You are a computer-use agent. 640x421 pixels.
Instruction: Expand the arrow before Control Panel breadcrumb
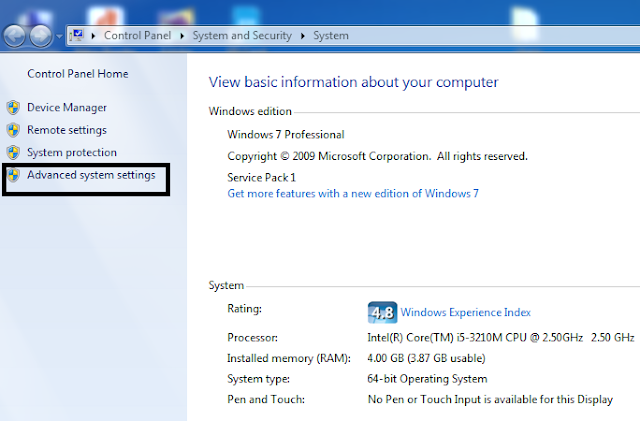93,36
